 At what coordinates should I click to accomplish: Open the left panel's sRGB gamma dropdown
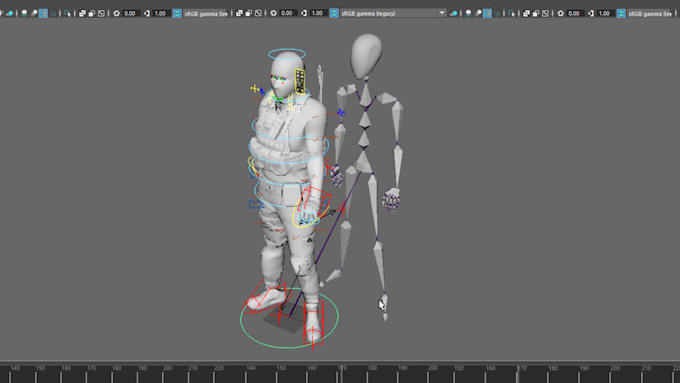206,13
